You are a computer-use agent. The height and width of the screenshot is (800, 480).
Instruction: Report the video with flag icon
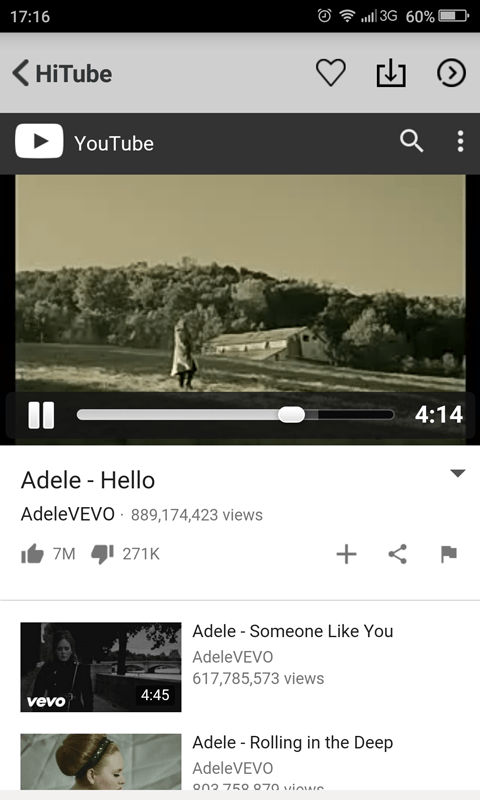449,554
